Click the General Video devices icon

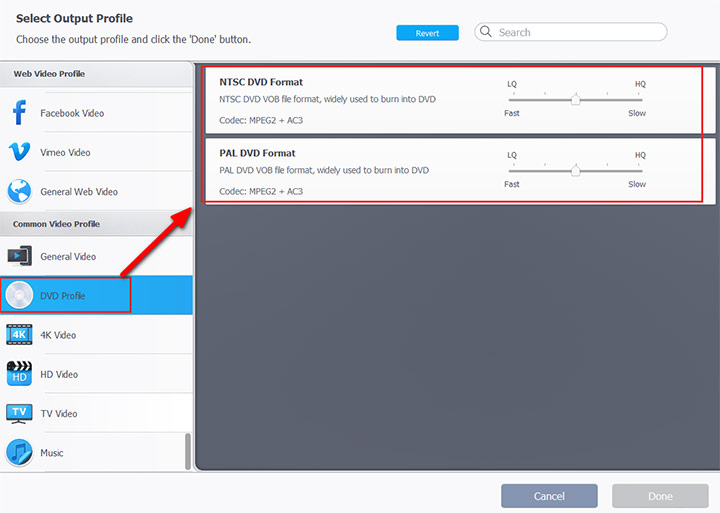(x=19, y=256)
